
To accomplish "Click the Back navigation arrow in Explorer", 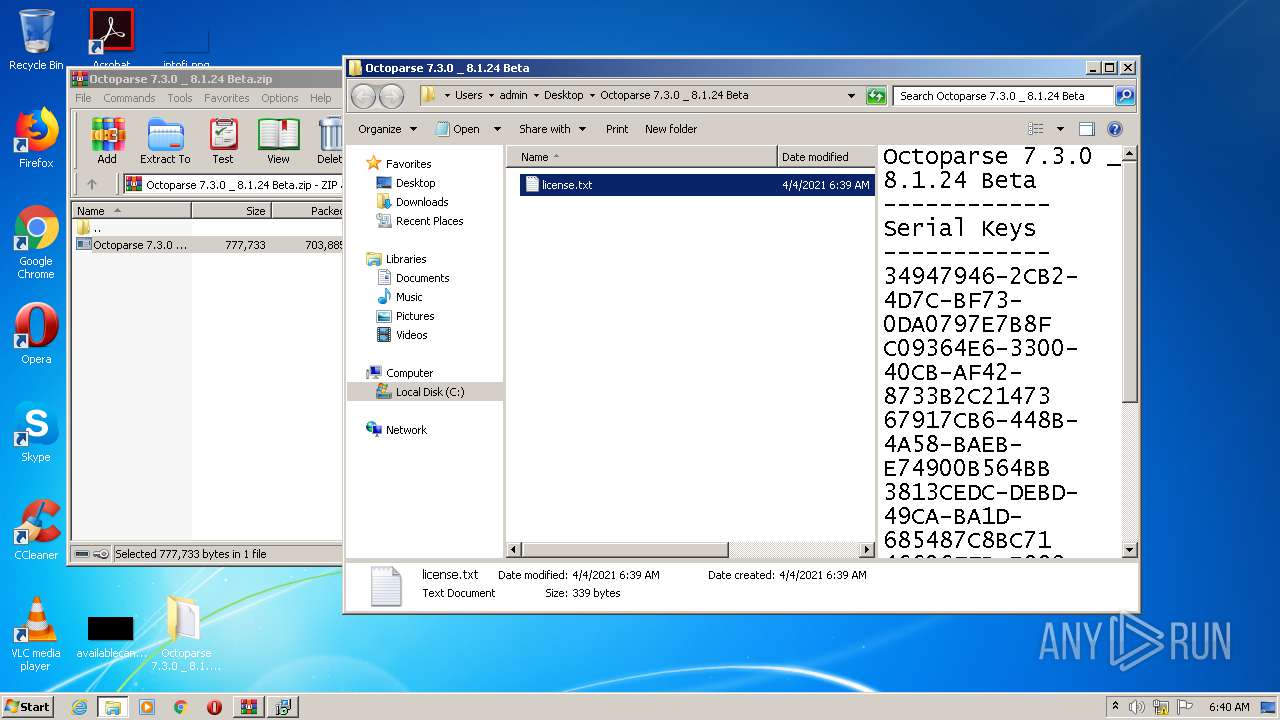I will [364, 96].
